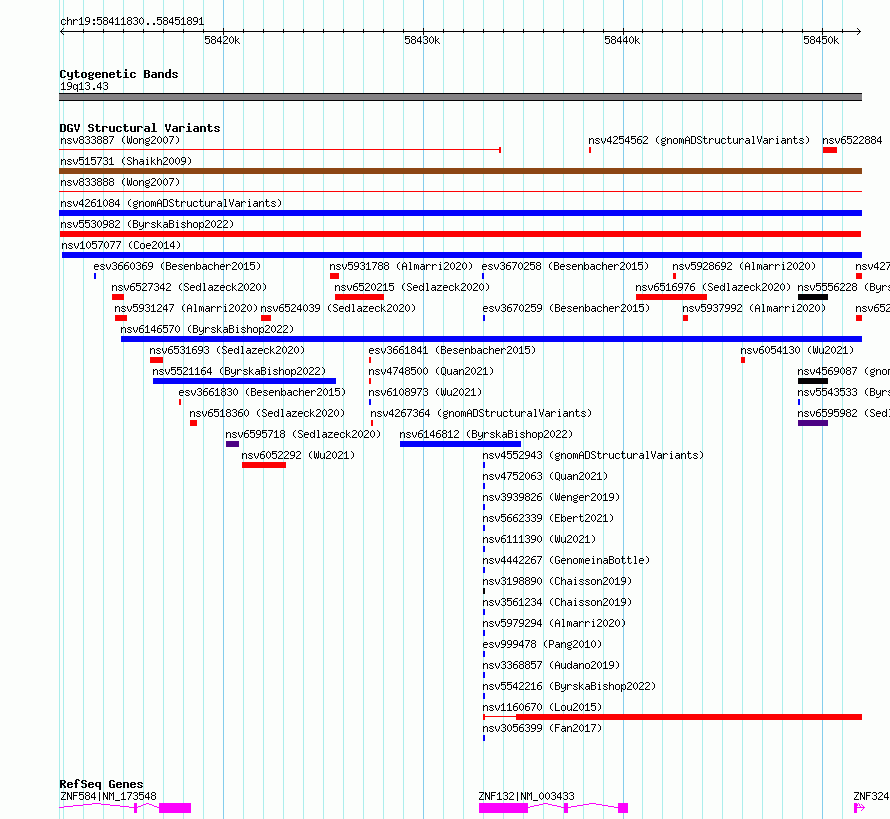The image size is (890, 819).
Task: Select the esv3660369 (Besenbacher2015) label
Action: (x=177, y=266)
